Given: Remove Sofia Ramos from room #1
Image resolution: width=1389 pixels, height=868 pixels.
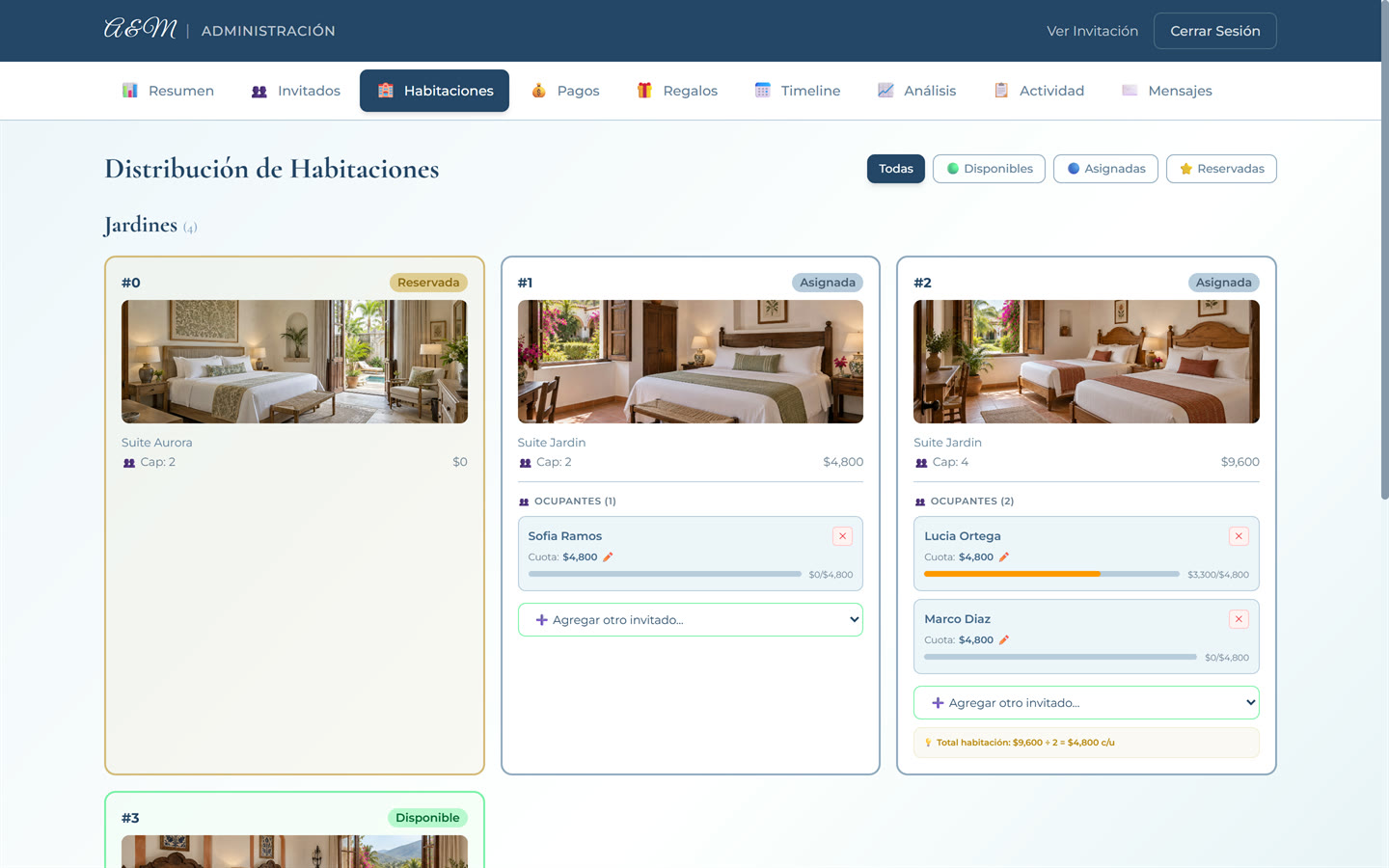Looking at the screenshot, I should 843,536.
